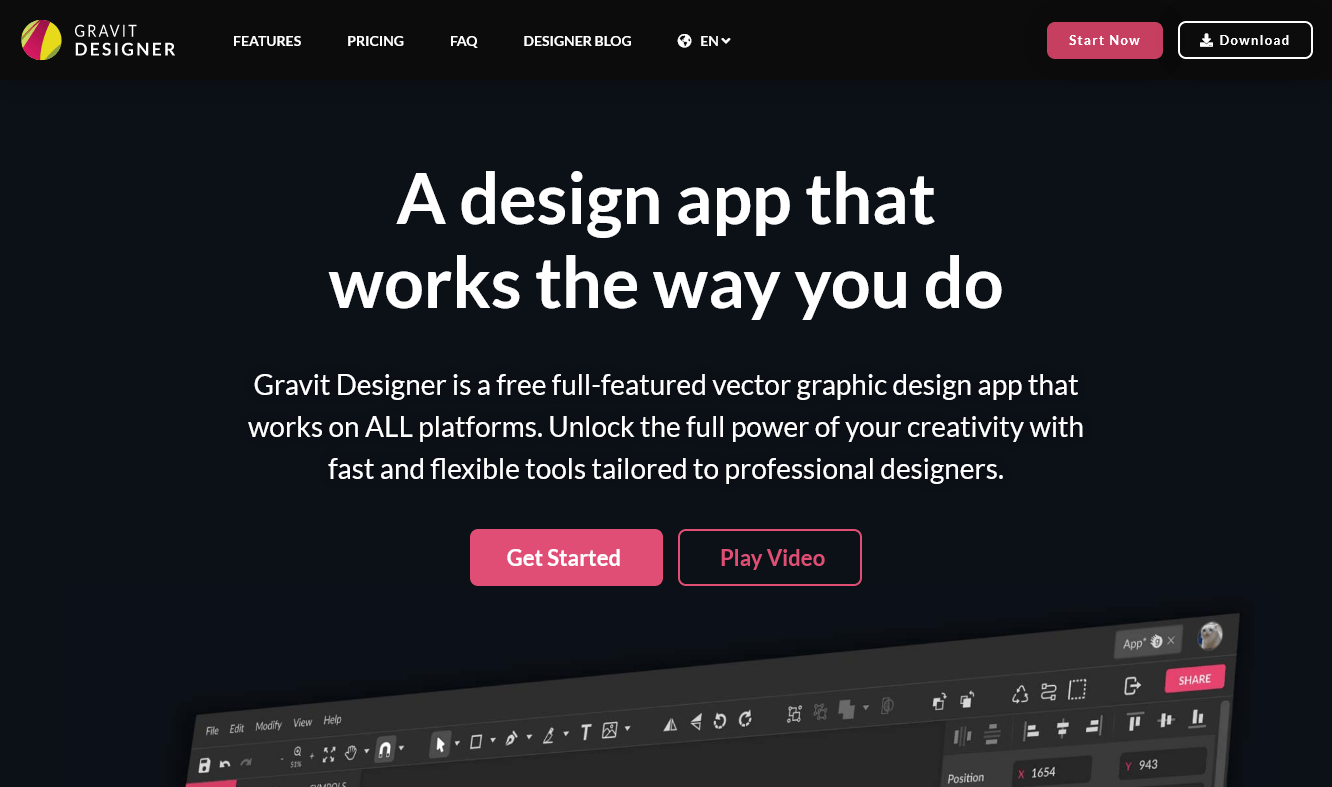
Task: Click the Group selection icon
Action: 795,713
